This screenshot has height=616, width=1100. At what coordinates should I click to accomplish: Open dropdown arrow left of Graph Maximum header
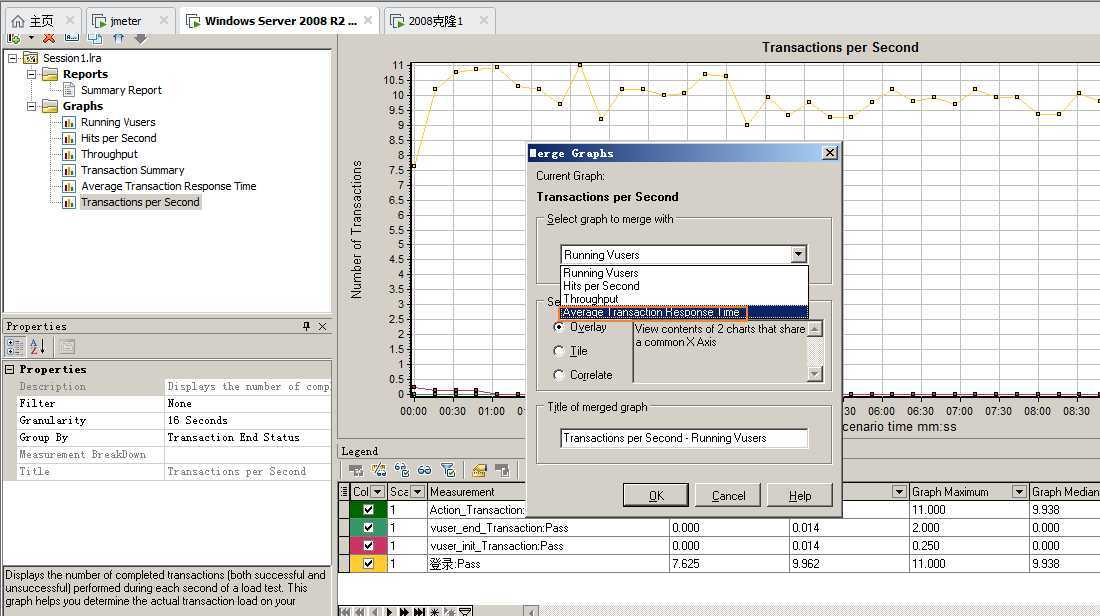(899, 492)
